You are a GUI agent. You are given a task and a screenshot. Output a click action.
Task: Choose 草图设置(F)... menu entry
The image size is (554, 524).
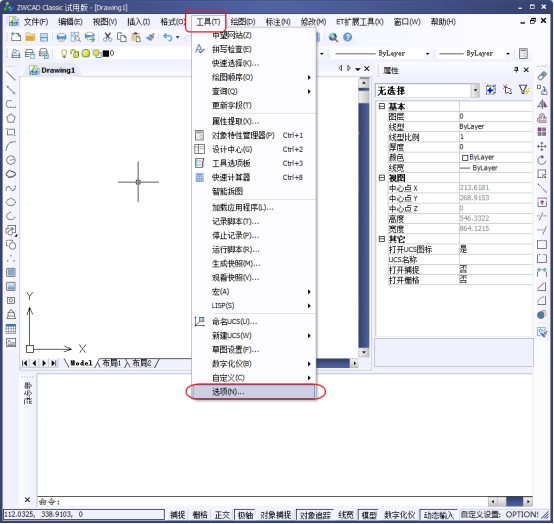254,349
